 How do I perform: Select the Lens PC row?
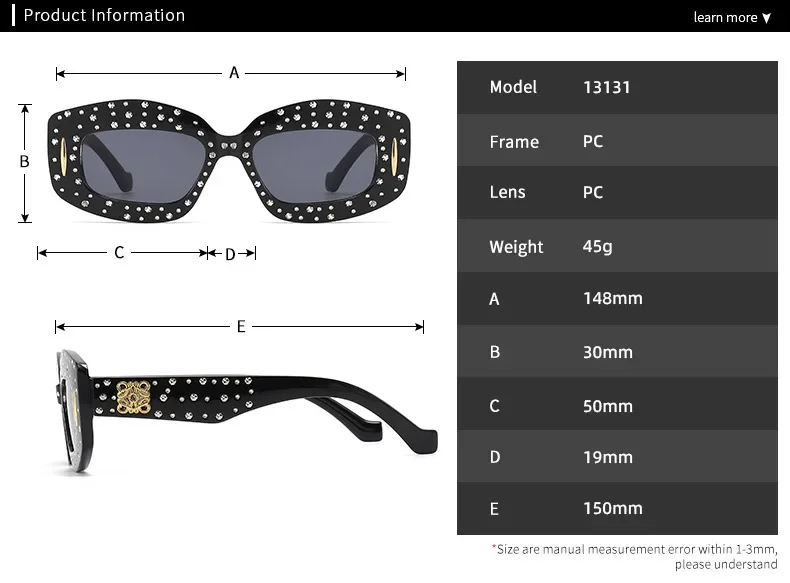(x=617, y=192)
